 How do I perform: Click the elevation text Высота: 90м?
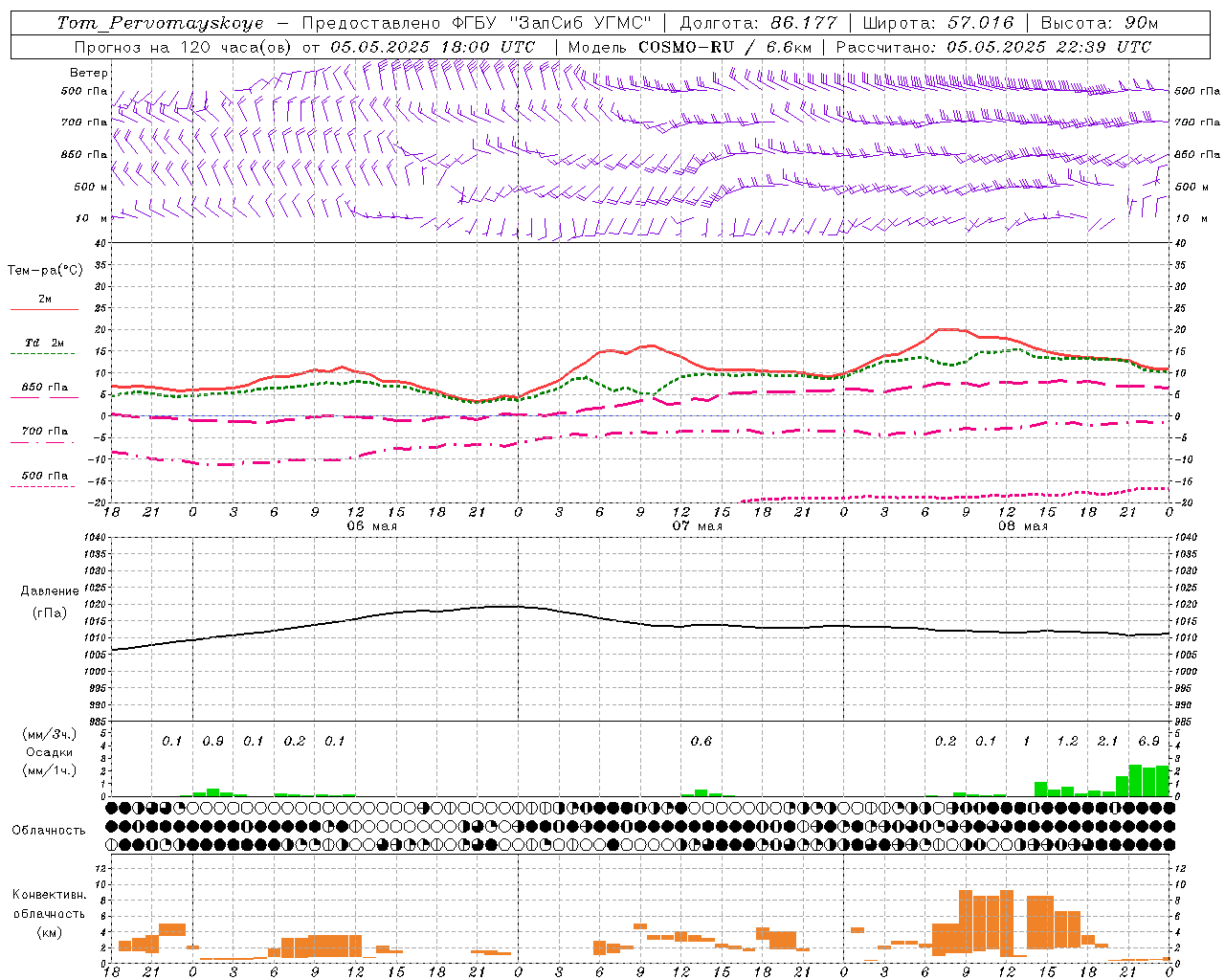[x=1099, y=23]
